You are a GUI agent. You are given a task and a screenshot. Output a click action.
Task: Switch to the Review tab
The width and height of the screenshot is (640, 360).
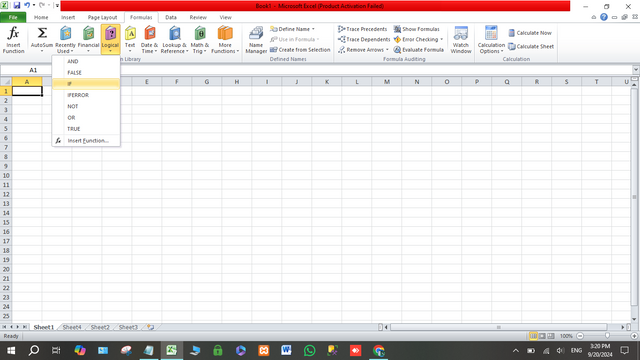(198, 17)
